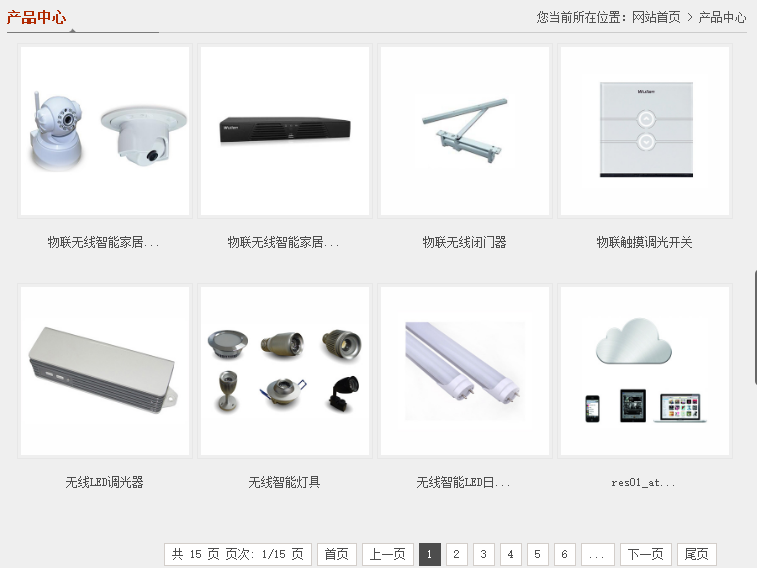Select the touch dimmer switch panel image

pyautogui.click(x=645, y=131)
